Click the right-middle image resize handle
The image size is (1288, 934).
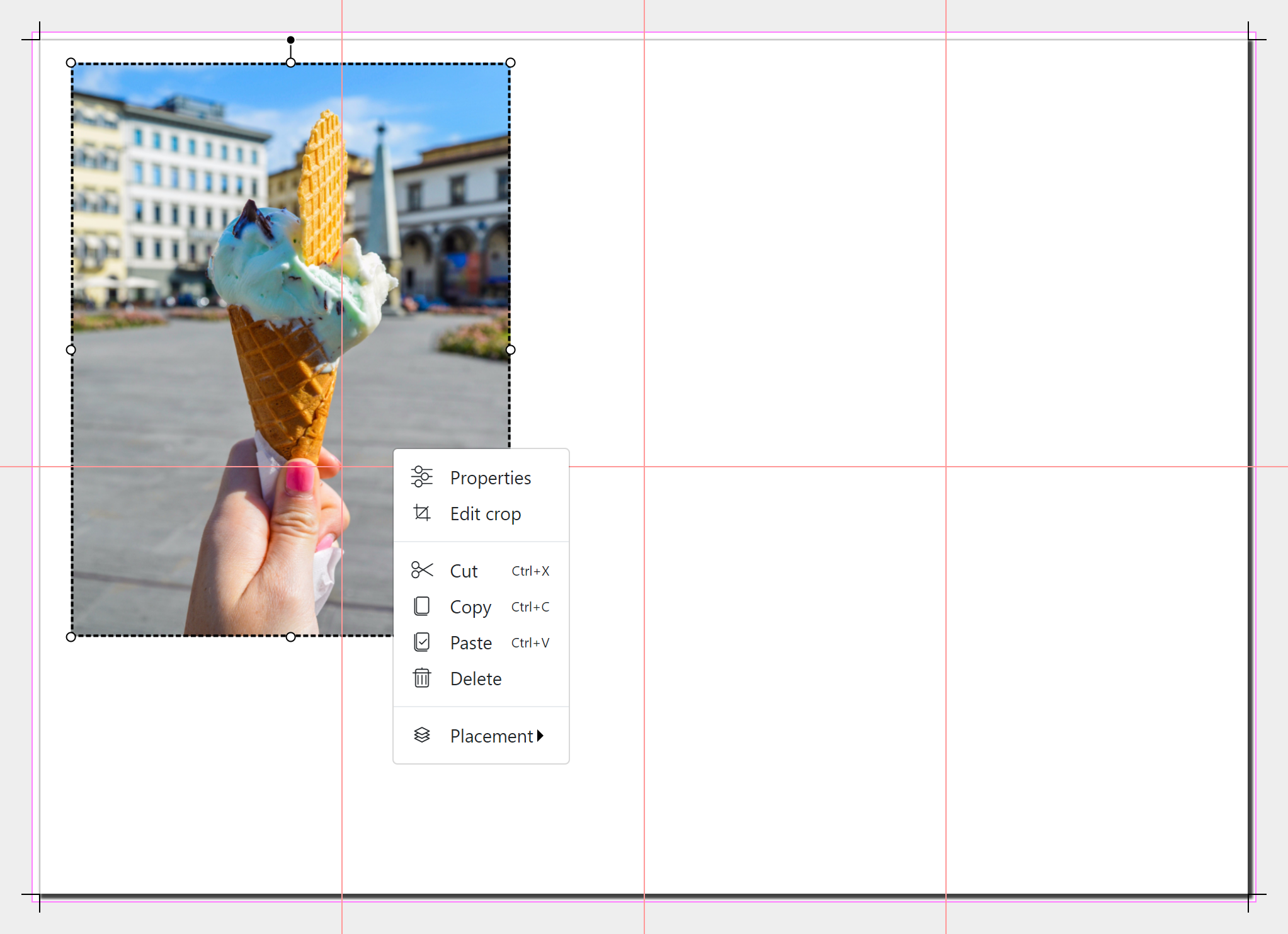(x=510, y=350)
